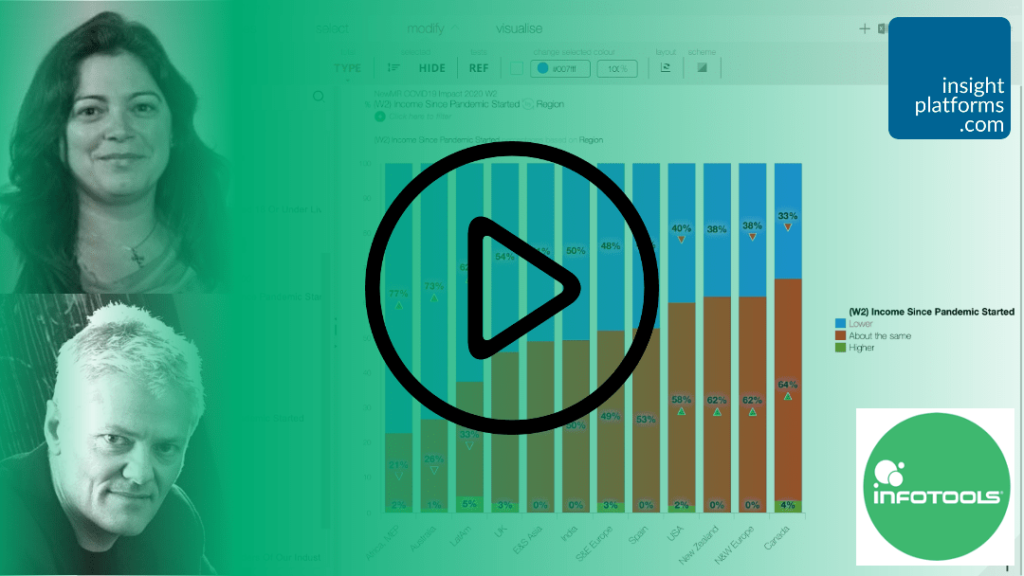Viewport: 1024px width, 576px height.
Task: Select the record list icon next to TYPE
Action: point(392,68)
